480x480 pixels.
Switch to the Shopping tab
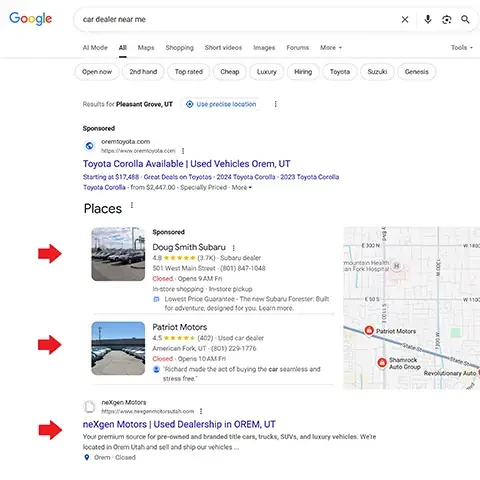(179, 48)
